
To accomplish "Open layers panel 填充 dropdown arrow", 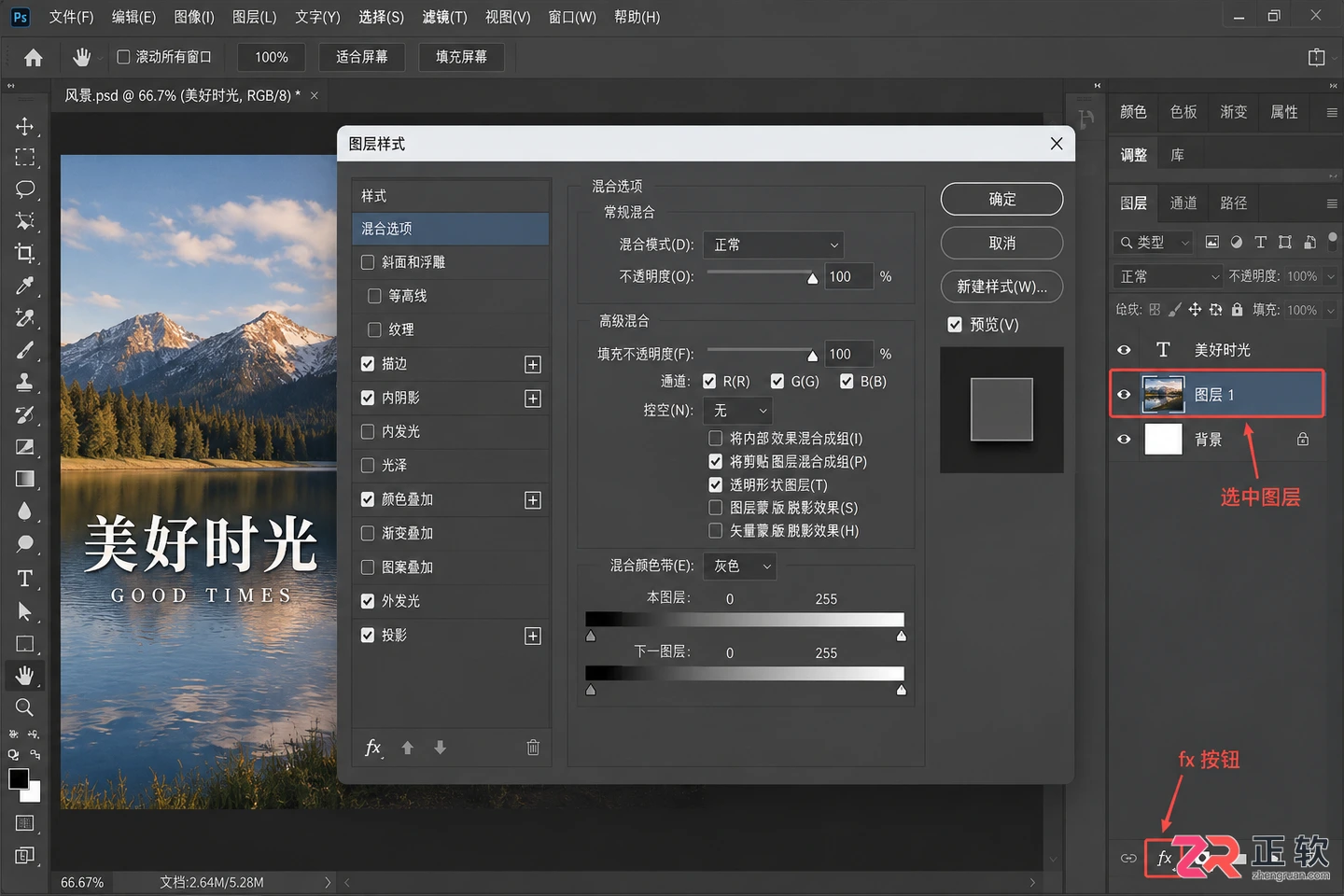I will tap(1330, 310).
